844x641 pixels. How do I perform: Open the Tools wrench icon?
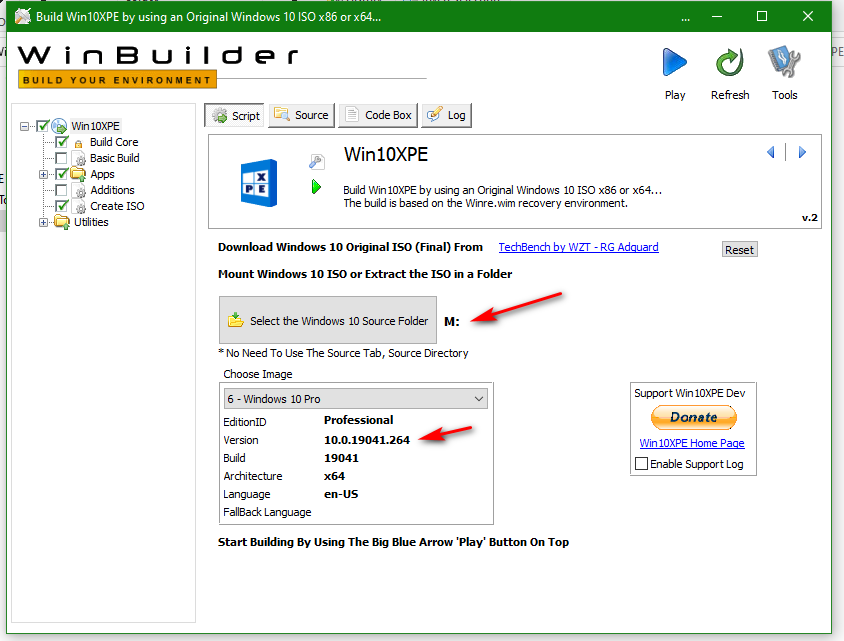[x=784, y=62]
